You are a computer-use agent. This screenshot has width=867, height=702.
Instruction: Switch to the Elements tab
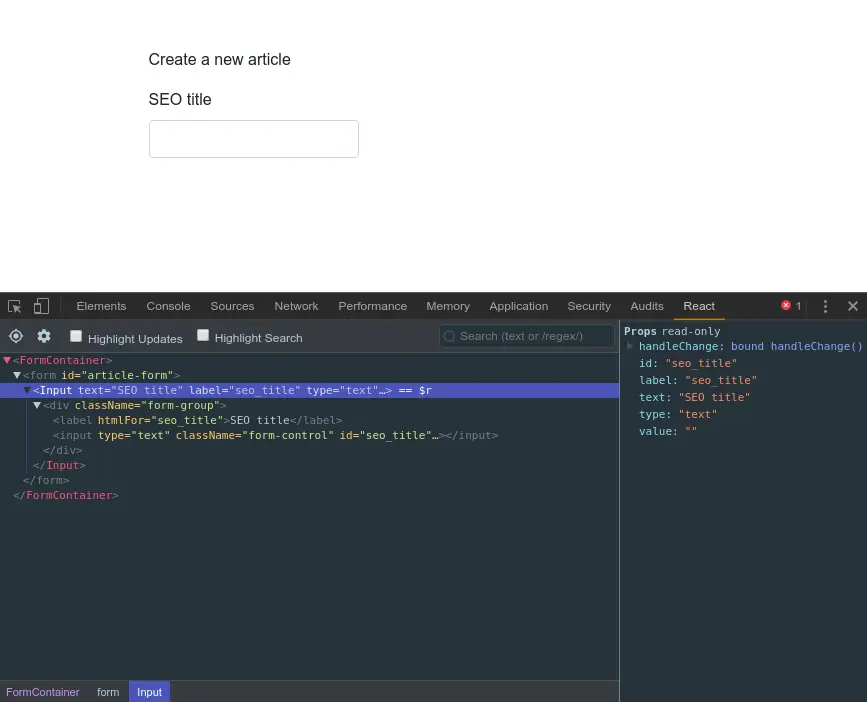point(101,306)
